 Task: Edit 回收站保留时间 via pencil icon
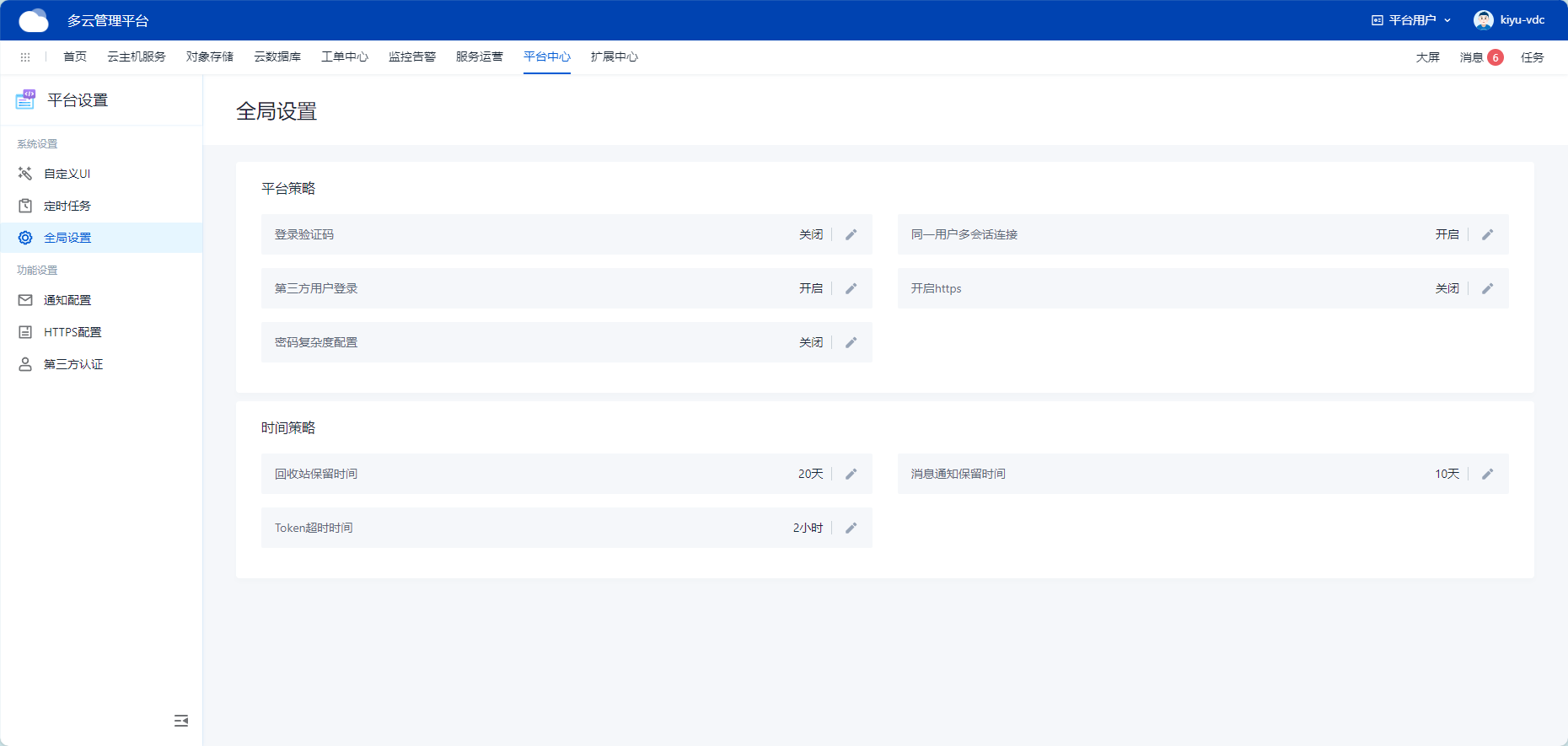click(851, 475)
